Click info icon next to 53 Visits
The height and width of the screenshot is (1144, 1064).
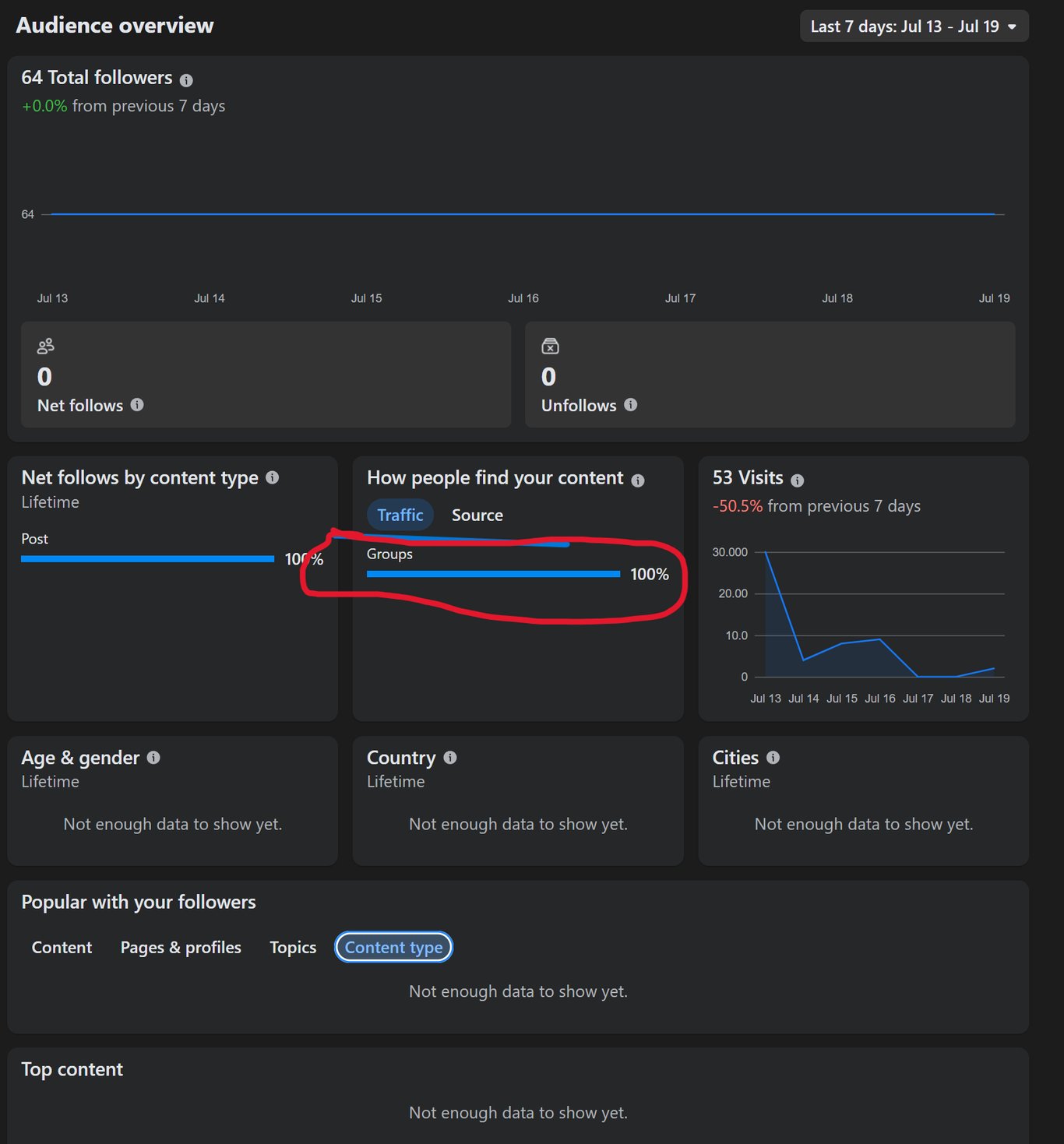797,480
